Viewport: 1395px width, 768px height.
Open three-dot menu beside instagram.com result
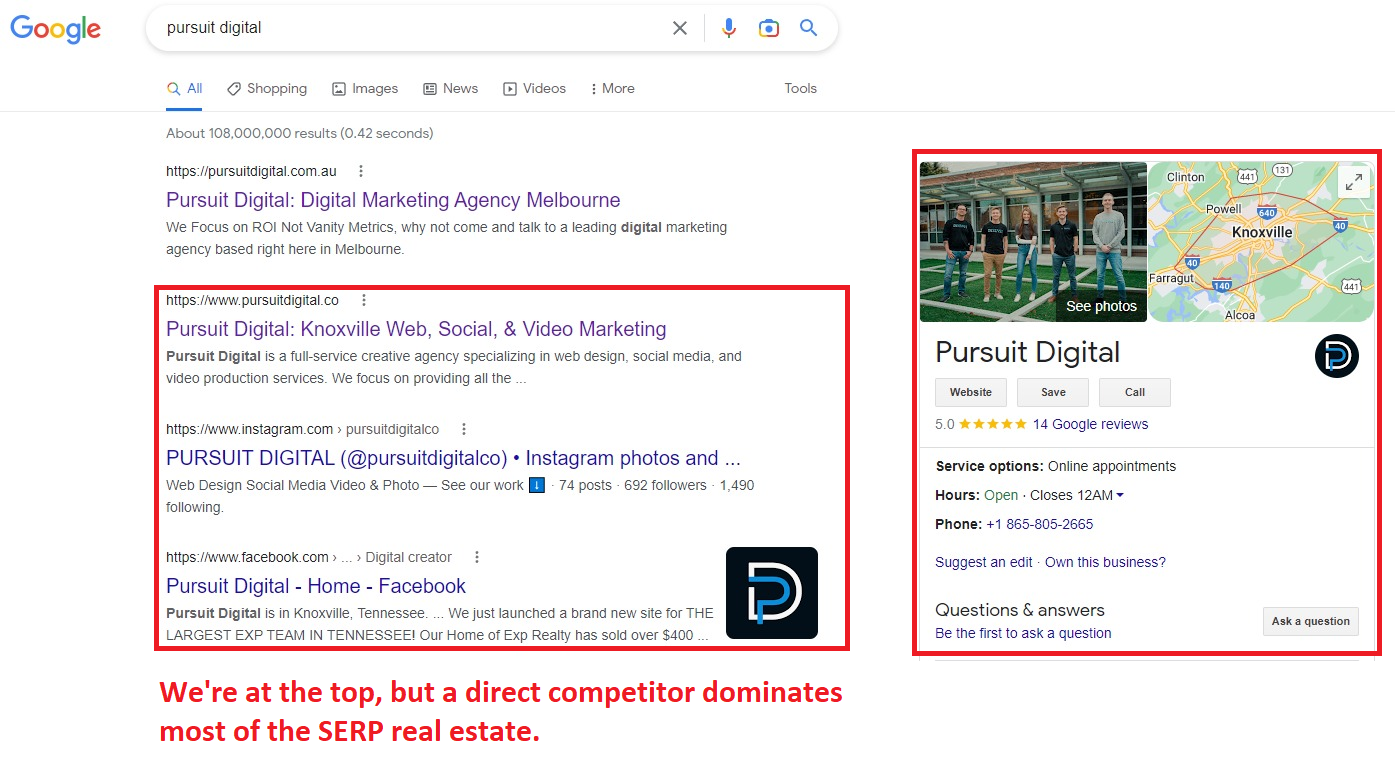(464, 429)
